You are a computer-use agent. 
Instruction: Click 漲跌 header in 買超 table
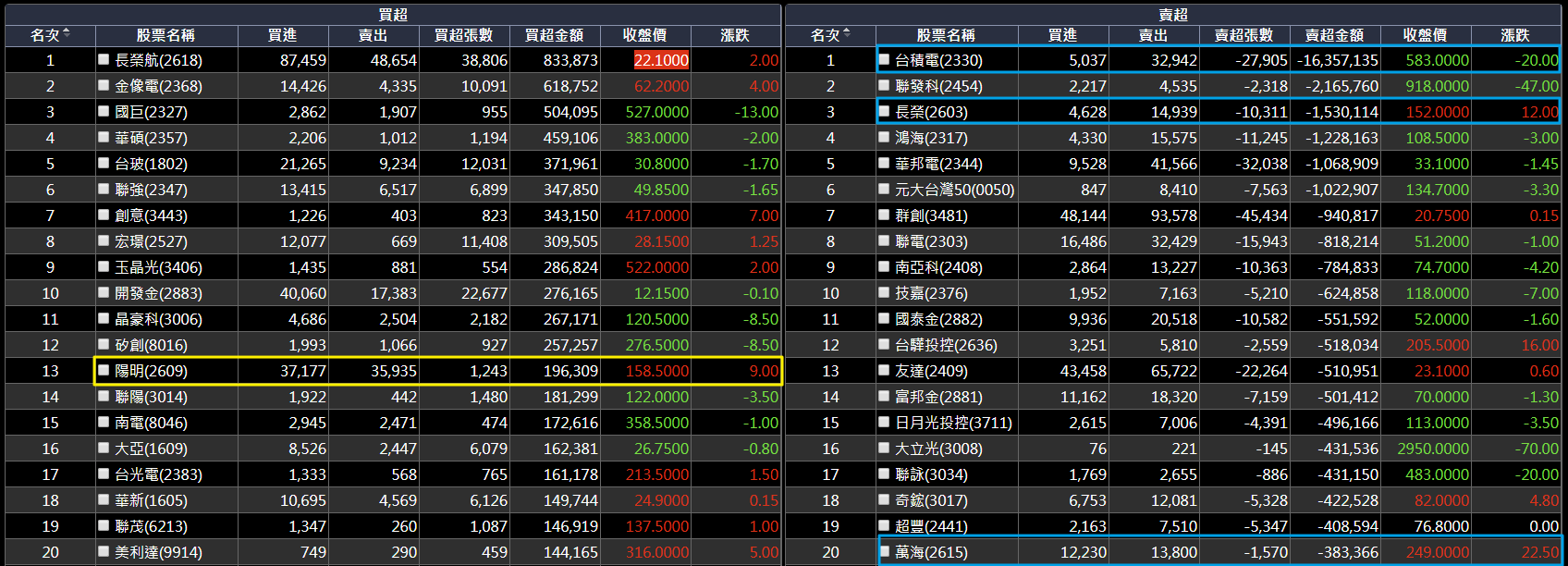pyautogui.click(x=735, y=35)
